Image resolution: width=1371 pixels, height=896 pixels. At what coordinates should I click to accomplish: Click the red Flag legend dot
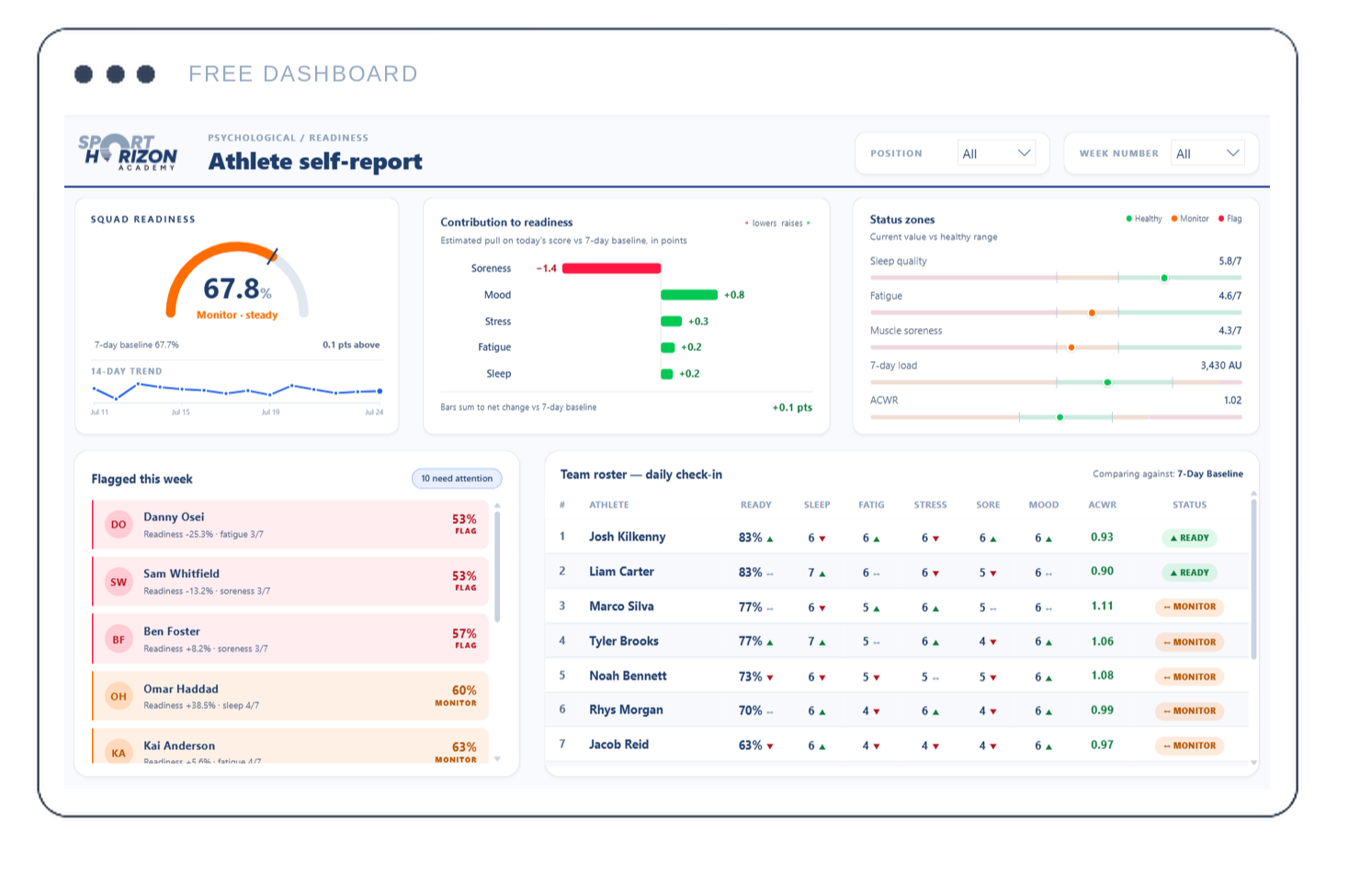tap(1221, 219)
